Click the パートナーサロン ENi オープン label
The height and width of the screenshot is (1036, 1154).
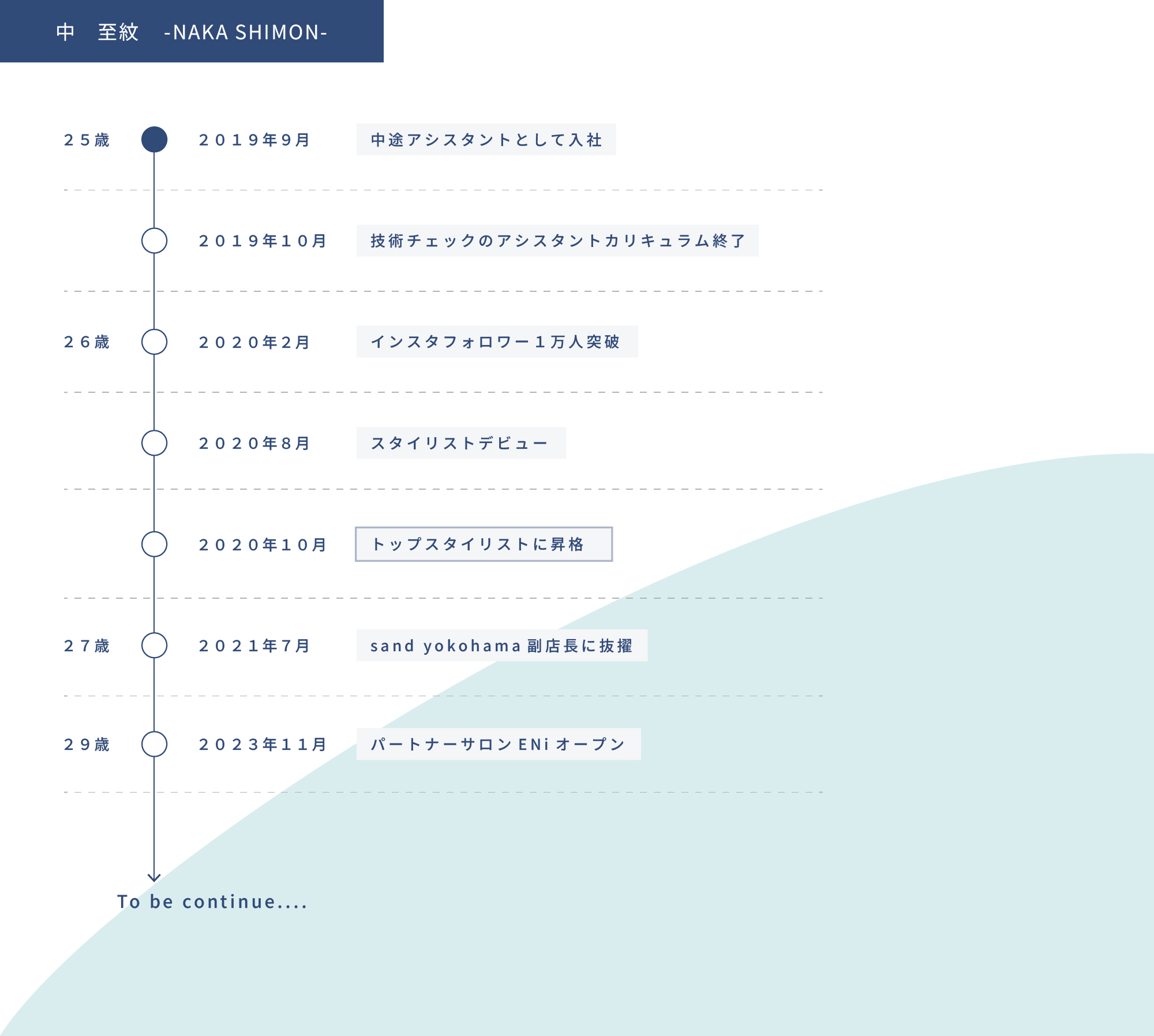coord(498,744)
